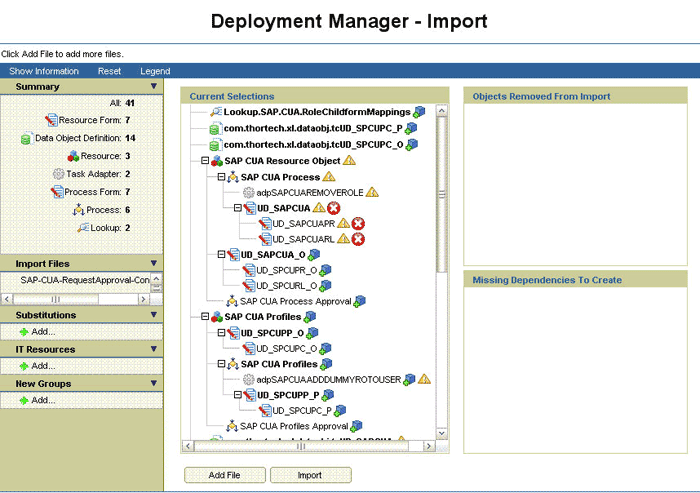Click the horizontal scrollbar thumb under Current Selections
Image resolution: width=700 pixels, height=493 pixels.
[x=300, y=446]
